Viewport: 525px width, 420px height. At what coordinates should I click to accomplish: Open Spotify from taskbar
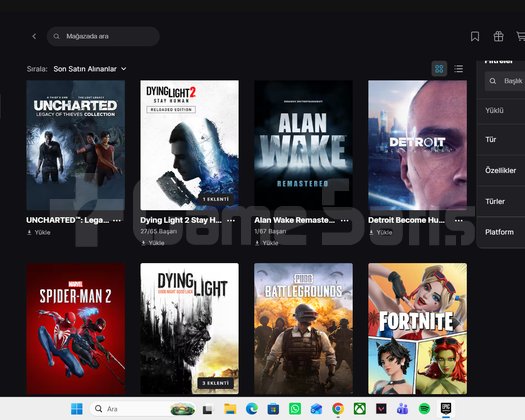coord(424,409)
